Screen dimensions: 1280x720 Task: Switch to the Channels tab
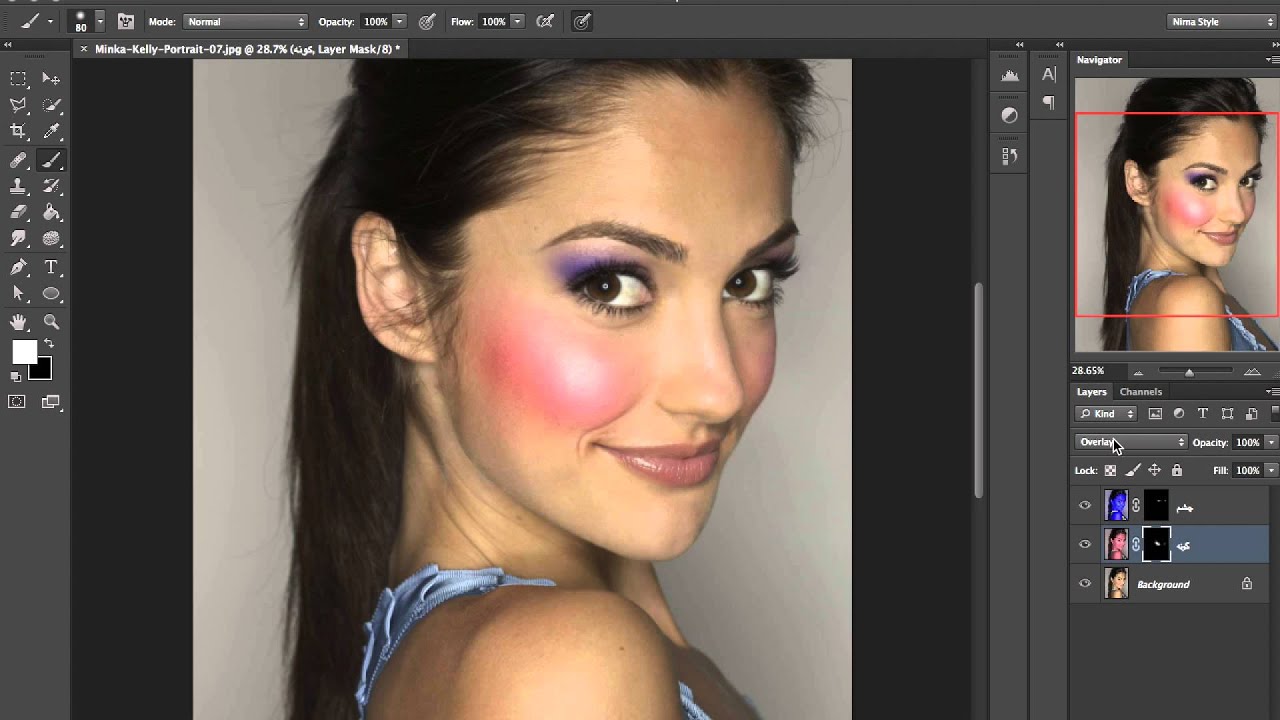[x=1140, y=392]
